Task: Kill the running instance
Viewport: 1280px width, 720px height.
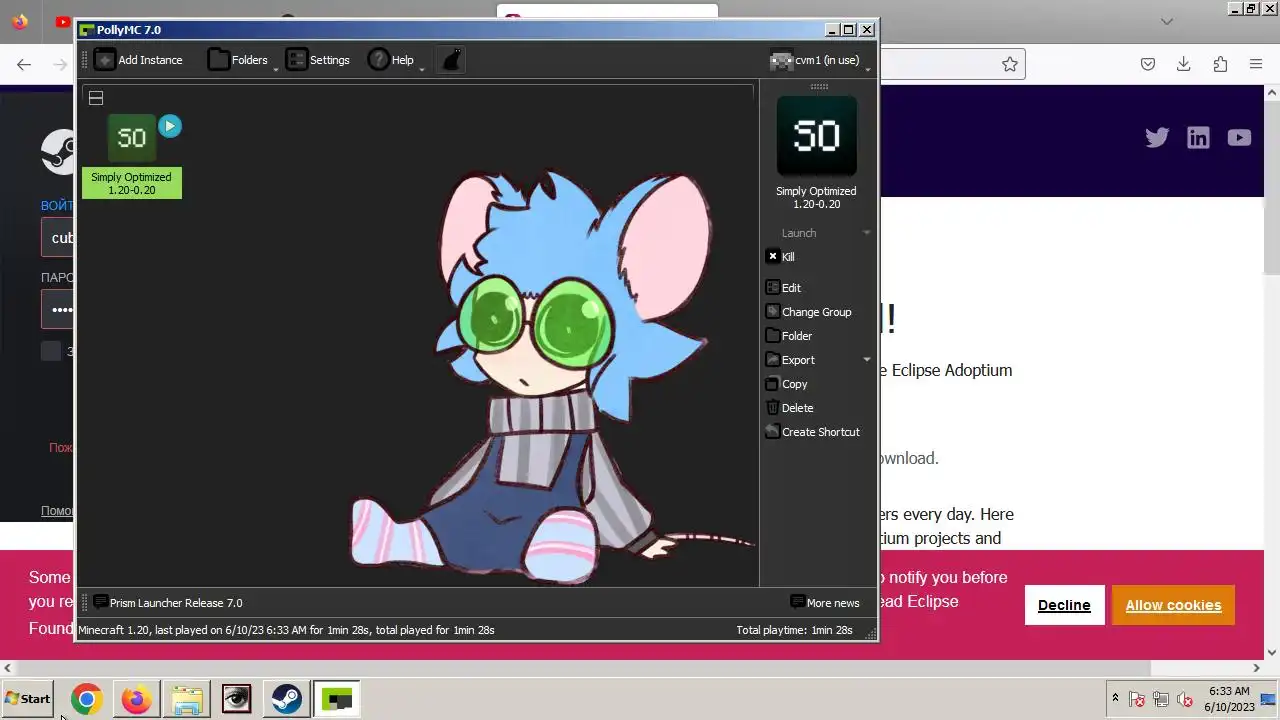Action: click(x=781, y=257)
